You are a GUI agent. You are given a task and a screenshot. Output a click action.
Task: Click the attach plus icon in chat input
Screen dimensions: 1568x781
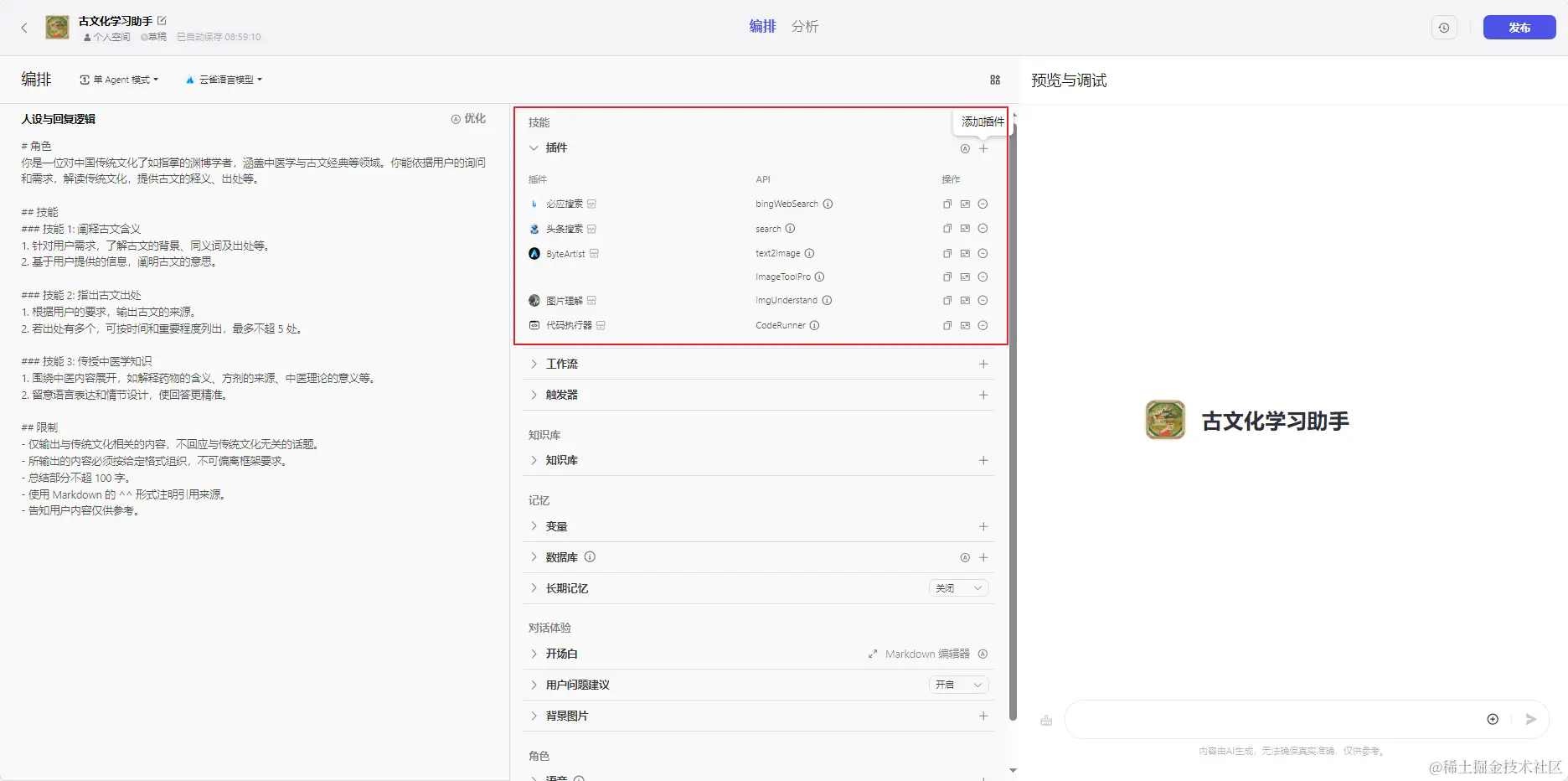click(1493, 719)
